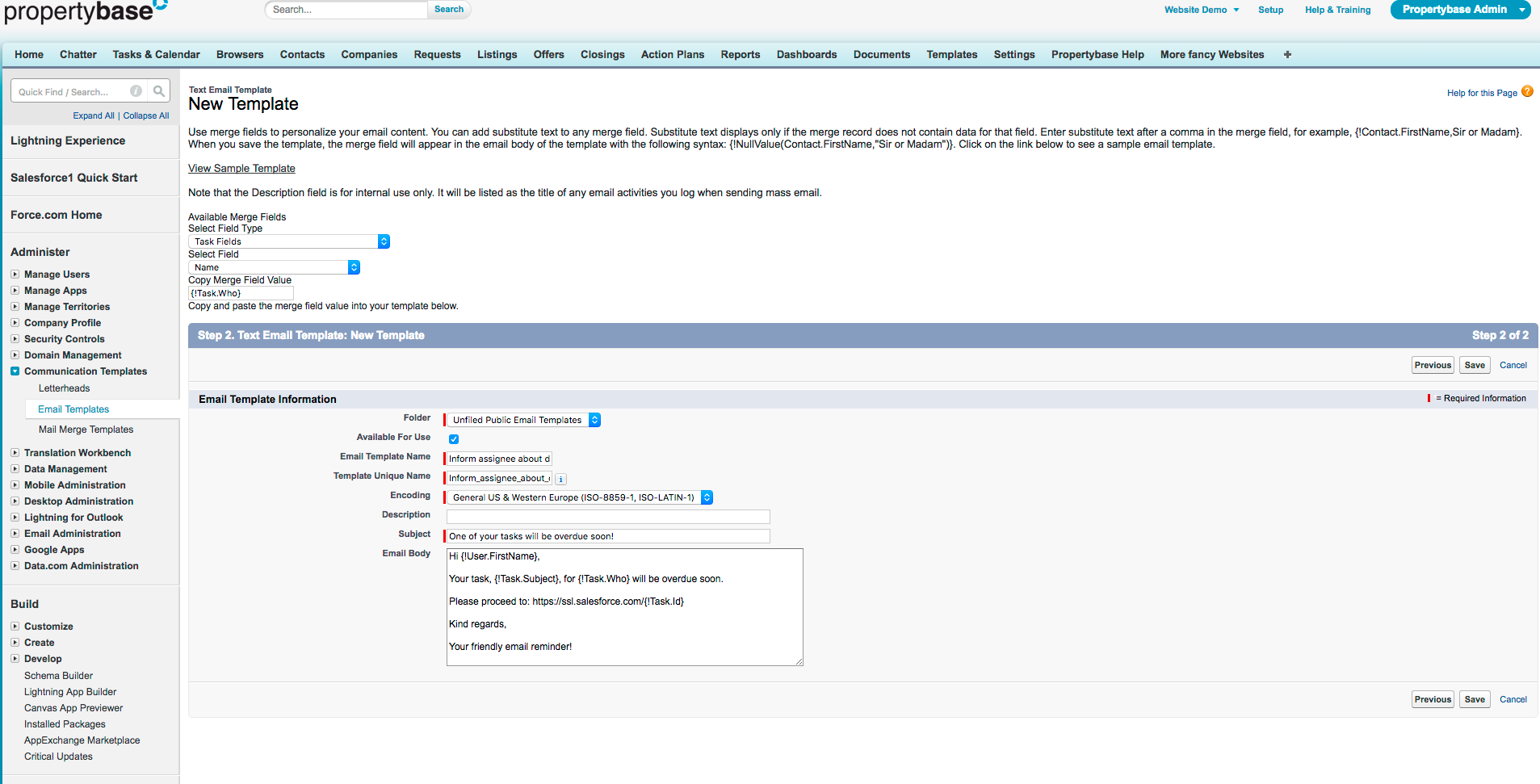Click the Setup link
The width and height of the screenshot is (1540, 784).
click(x=1270, y=10)
